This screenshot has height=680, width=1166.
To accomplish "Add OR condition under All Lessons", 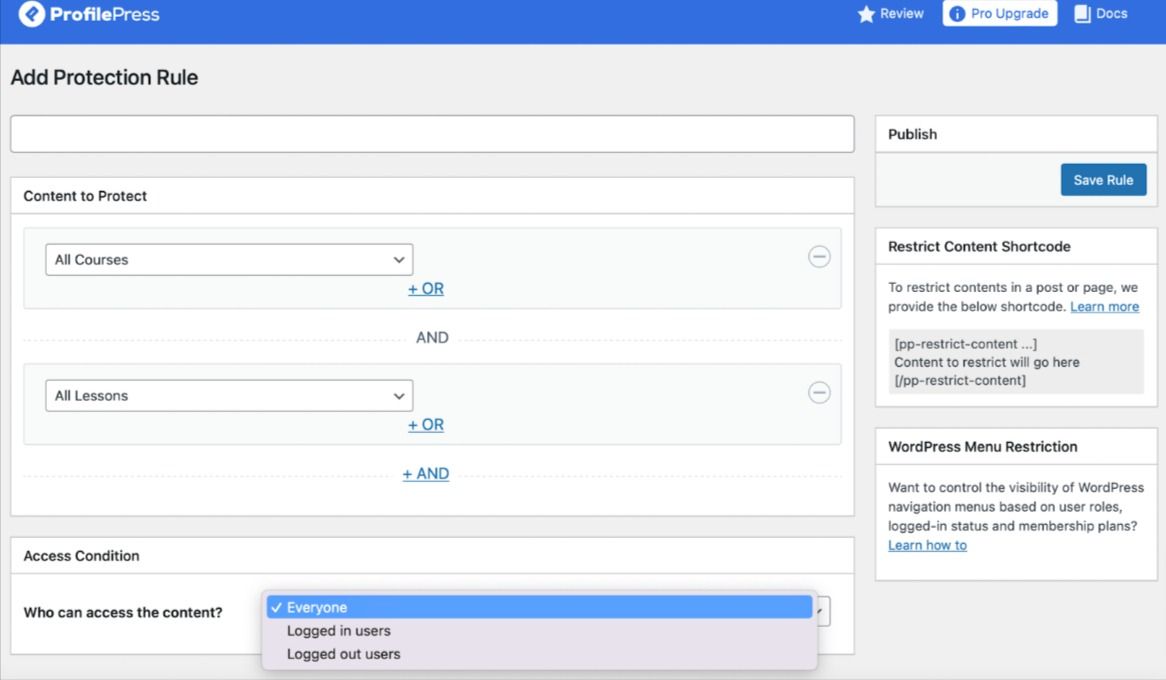I will pos(426,425).
